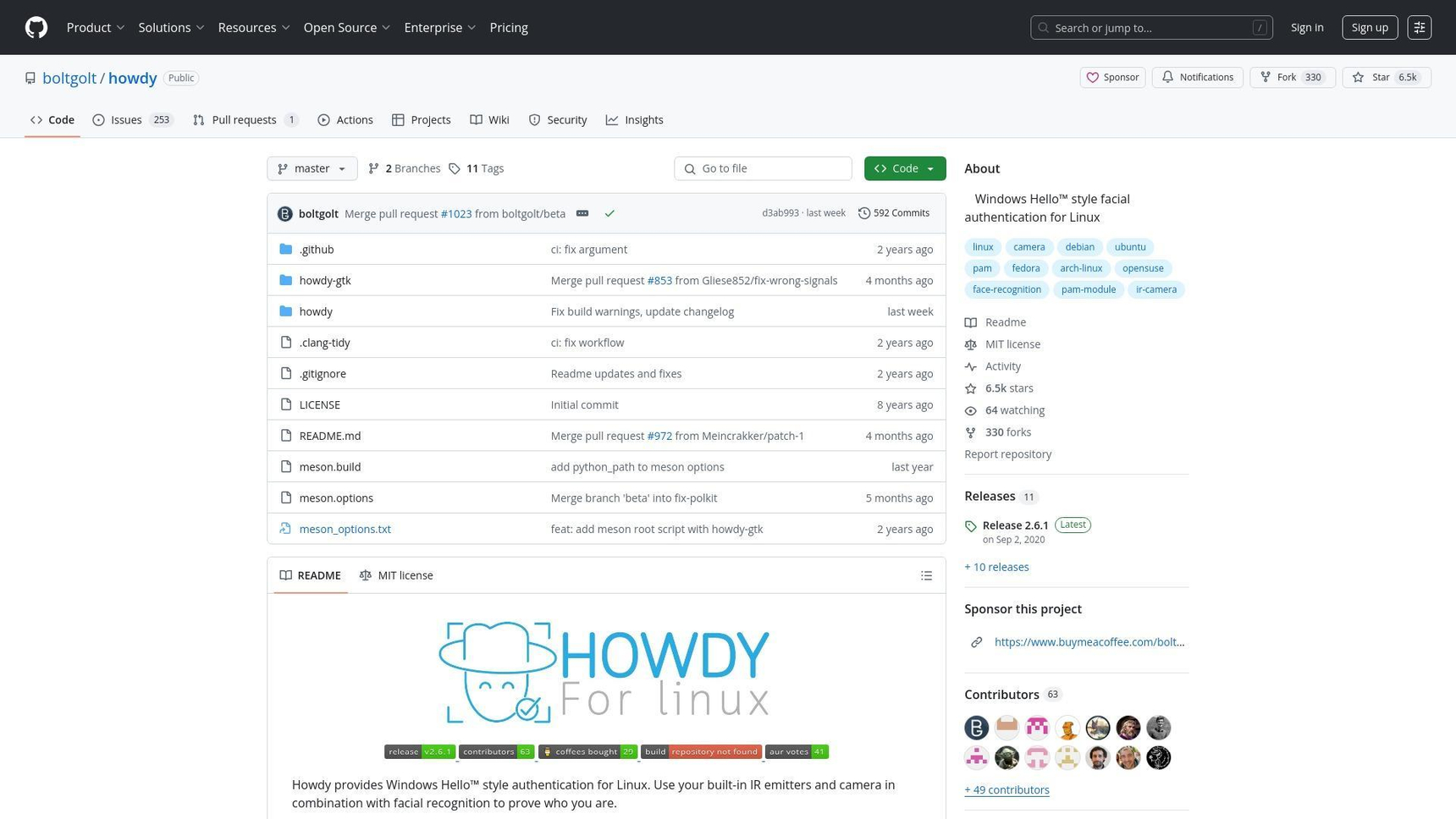Open the master branch dropdown
Image resolution: width=1456 pixels, height=819 pixels.
pos(312,168)
